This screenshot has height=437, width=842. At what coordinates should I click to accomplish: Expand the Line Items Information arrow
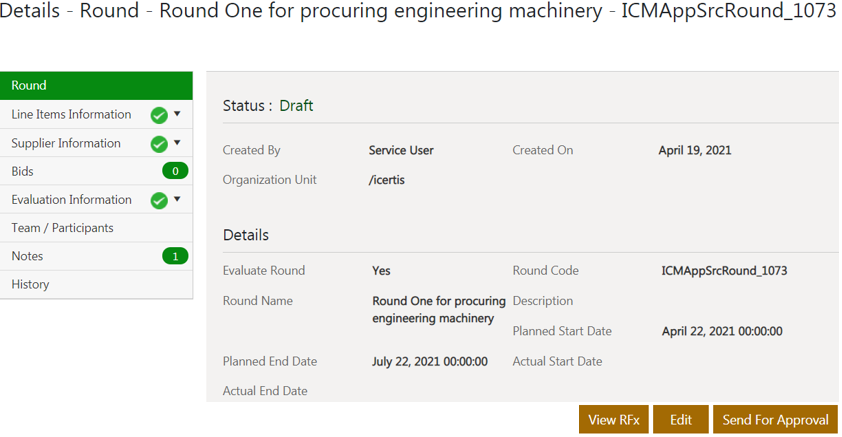(178, 114)
